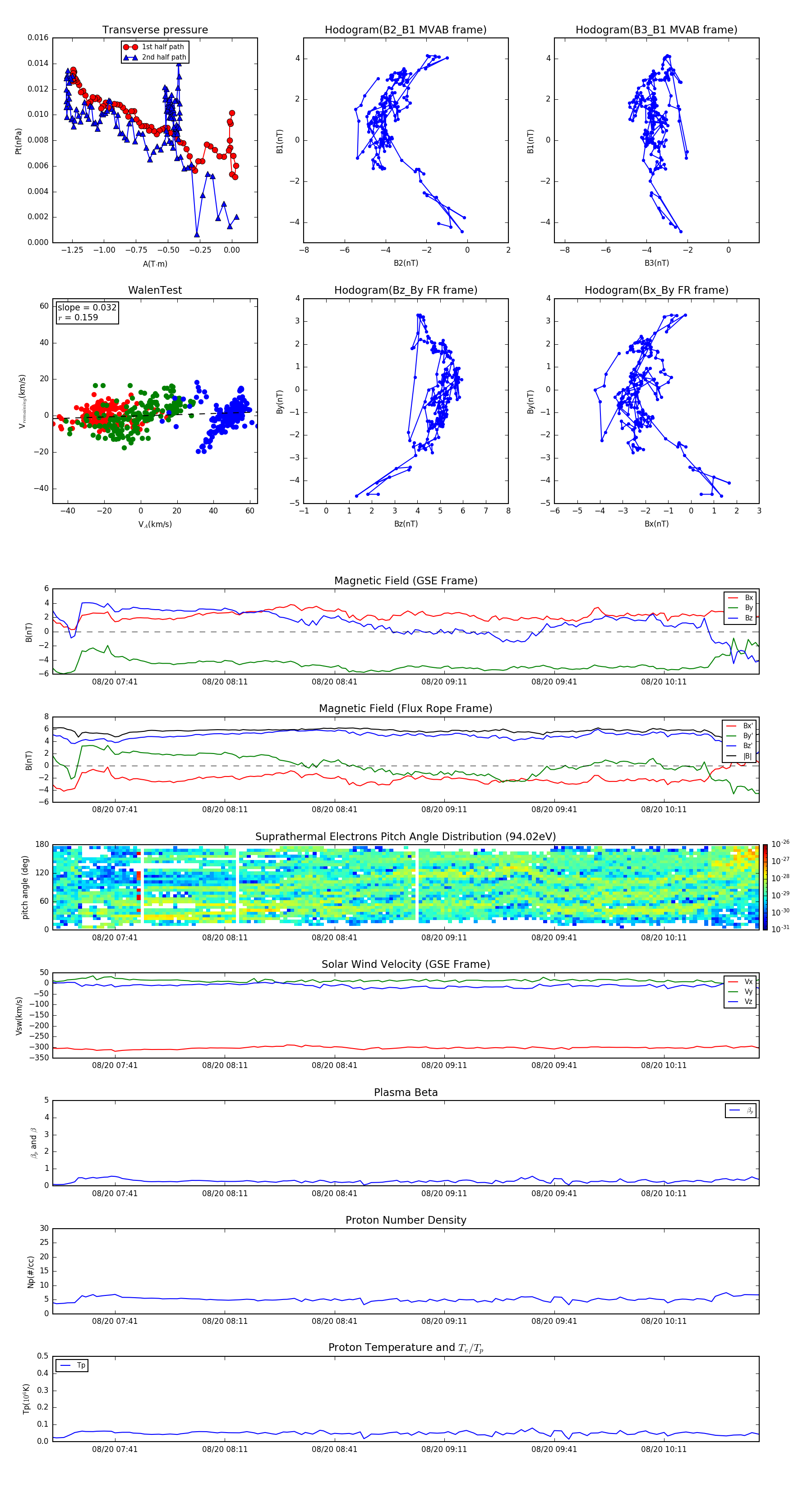The width and height of the screenshot is (812, 1489).
Task: Click the "slope = 0.032" annotation
Action: tap(87, 308)
